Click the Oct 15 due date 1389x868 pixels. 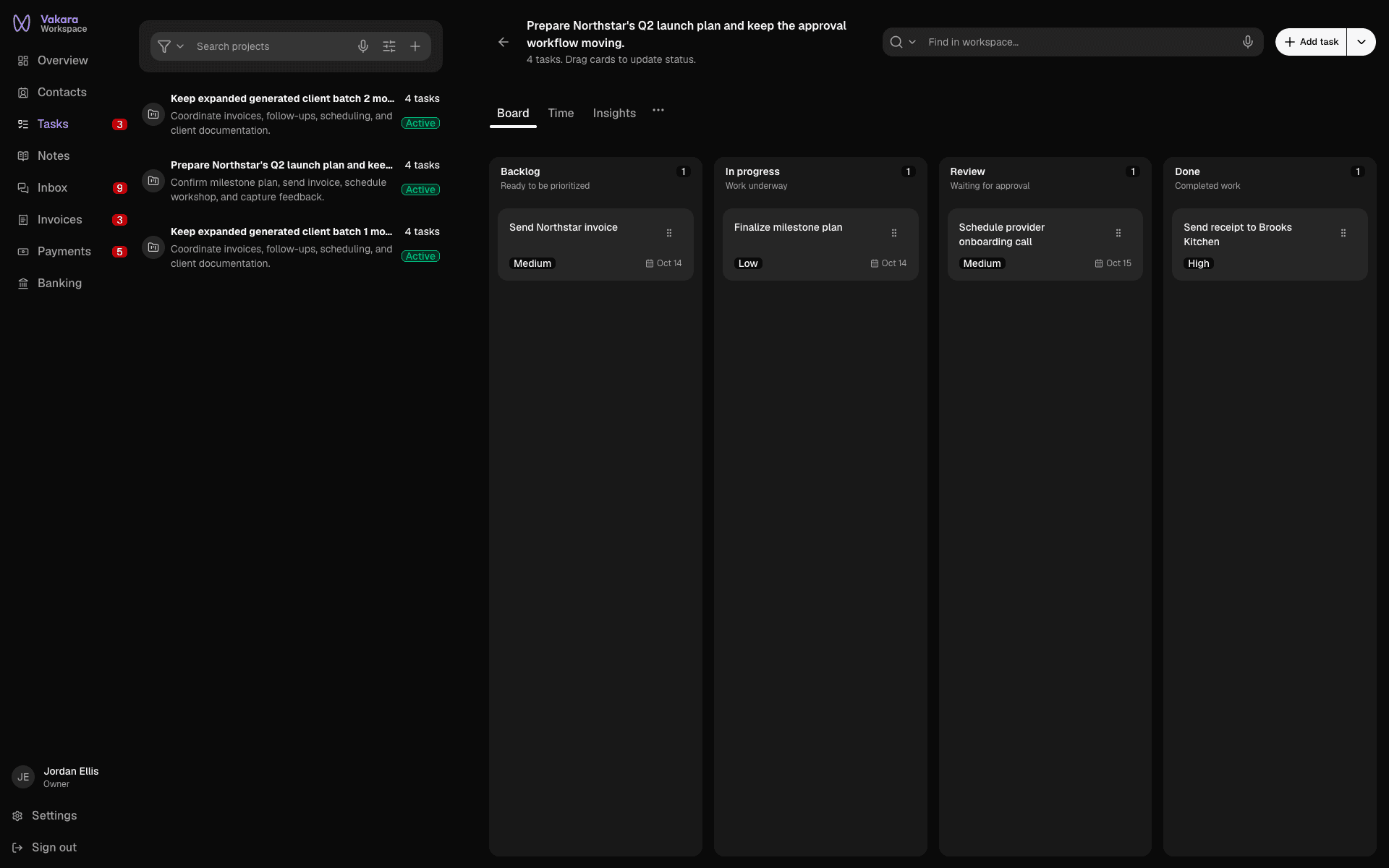click(1113, 263)
